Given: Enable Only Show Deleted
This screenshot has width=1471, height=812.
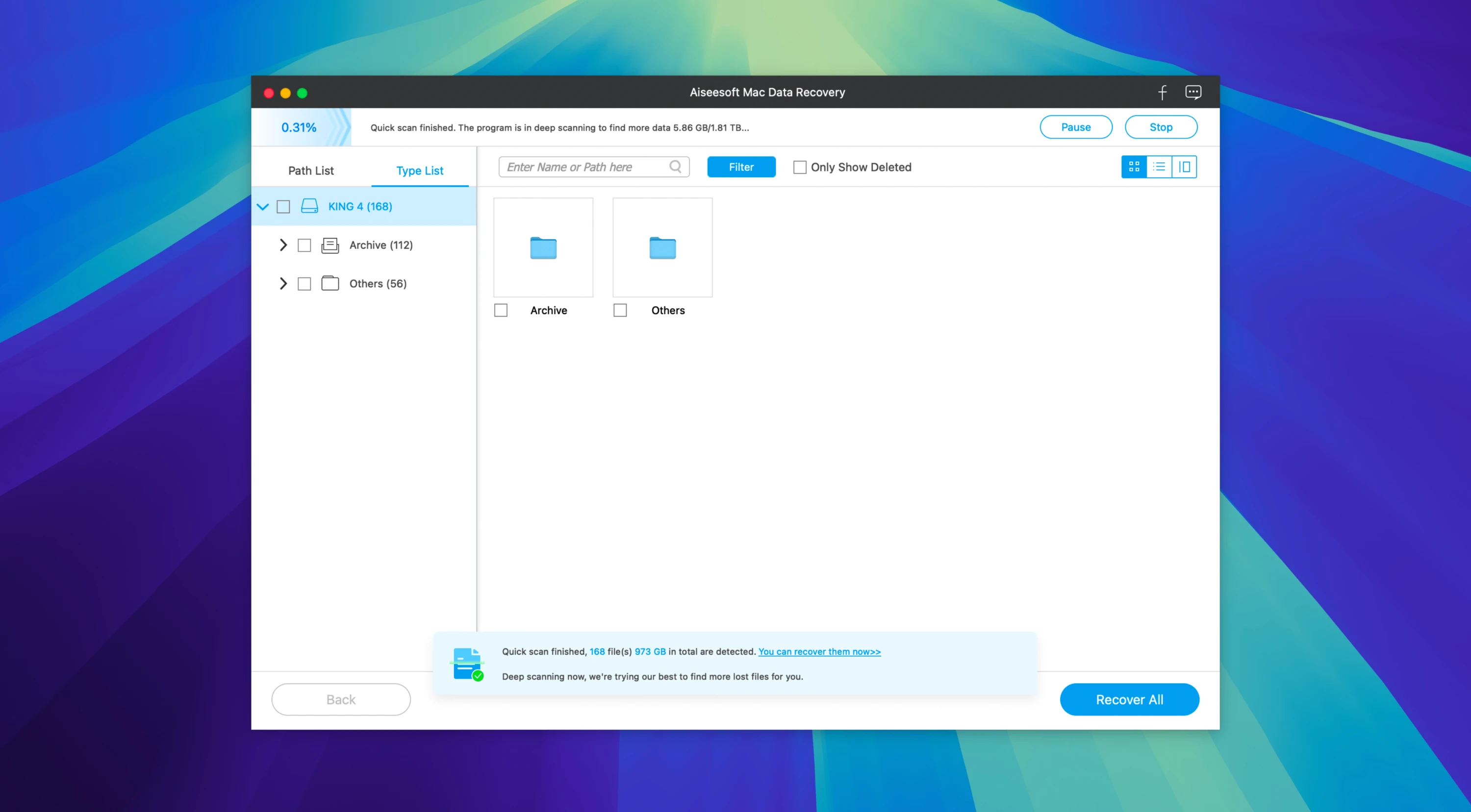Looking at the screenshot, I should pos(799,167).
